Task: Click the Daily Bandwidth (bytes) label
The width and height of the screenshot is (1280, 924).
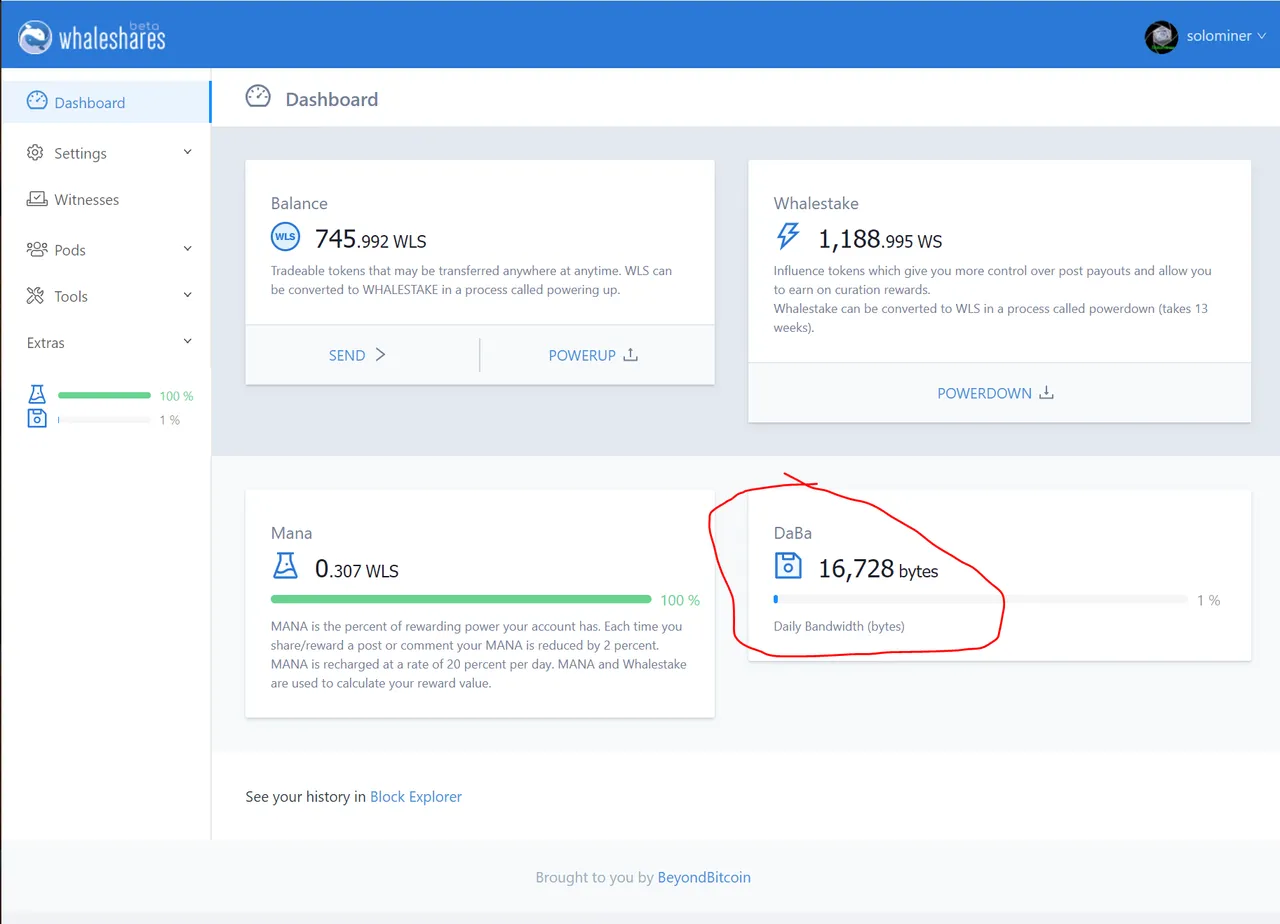Action: pyautogui.click(x=839, y=626)
